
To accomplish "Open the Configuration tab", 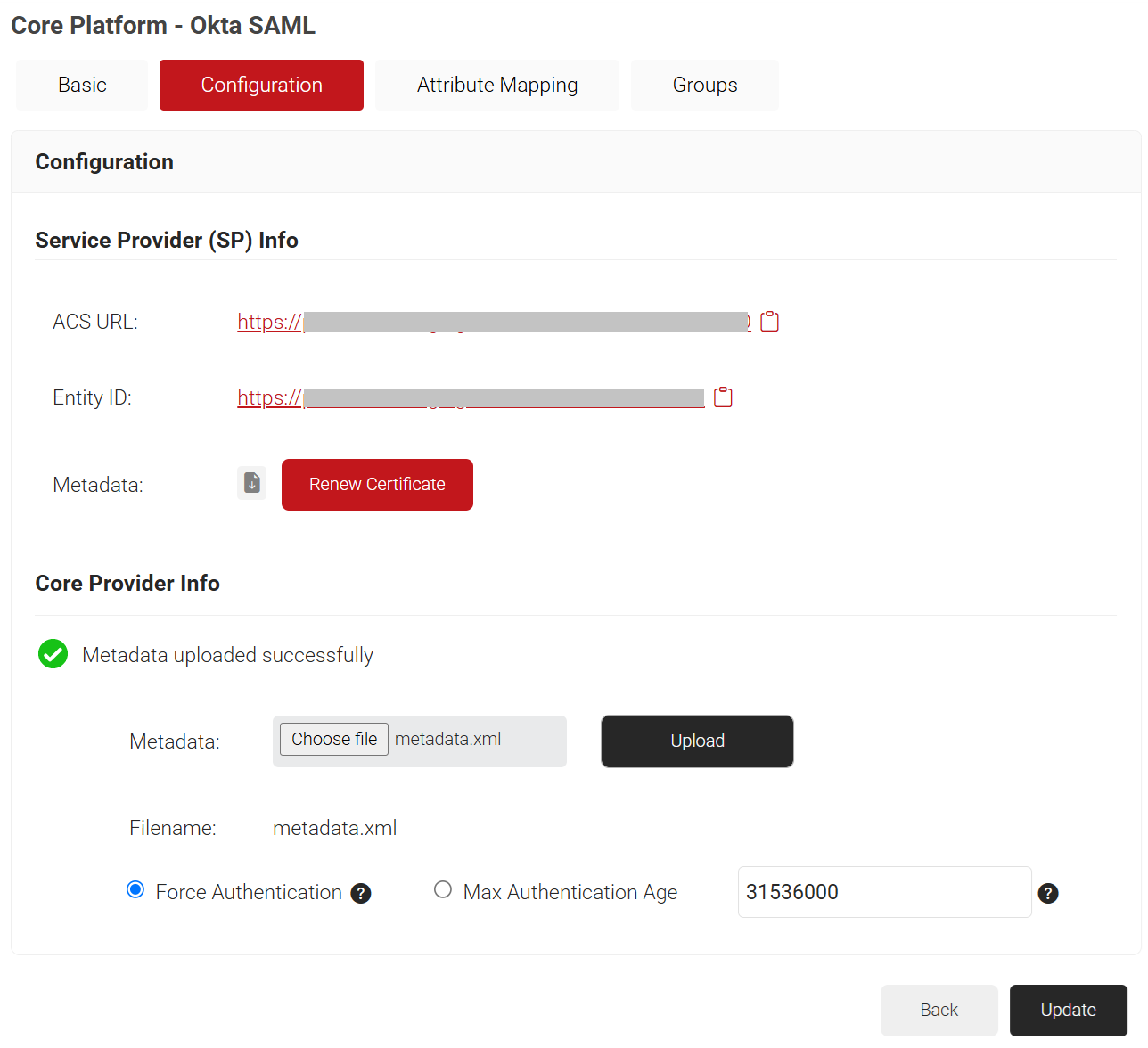I will click(261, 85).
